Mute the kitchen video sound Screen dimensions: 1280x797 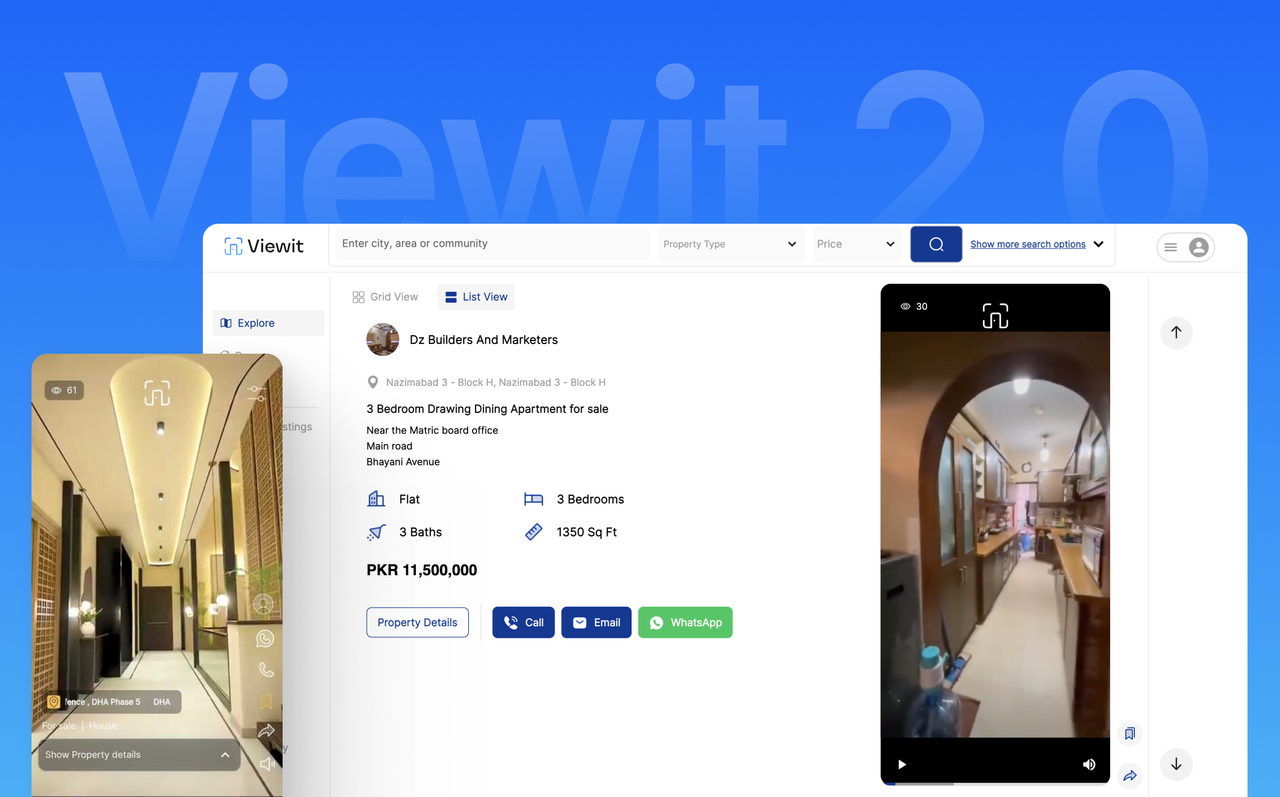point(1089,765)
